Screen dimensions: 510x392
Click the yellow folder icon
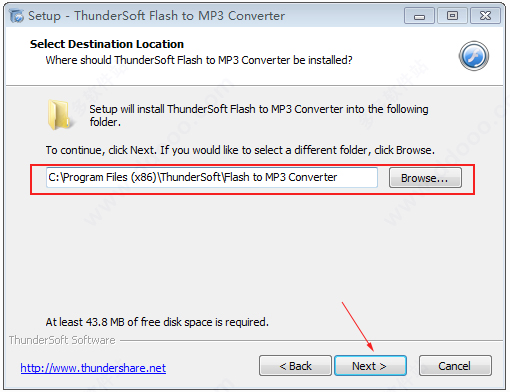[59, 115]
